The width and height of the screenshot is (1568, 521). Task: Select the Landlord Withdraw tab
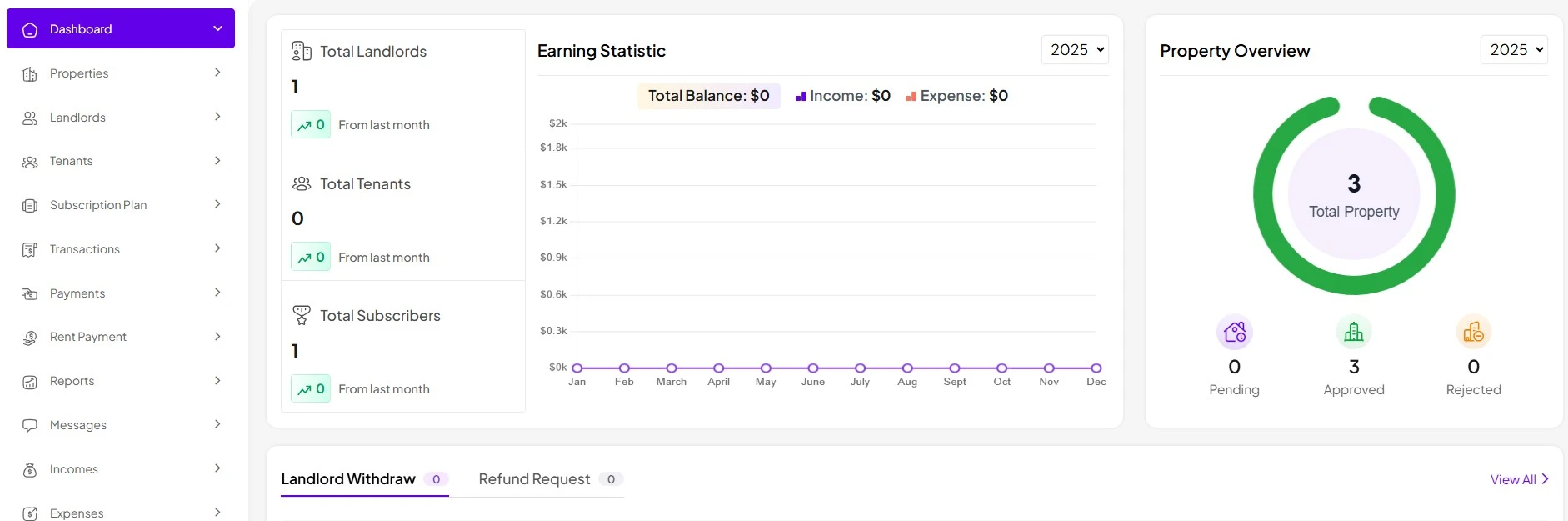(x=348, y=479)
